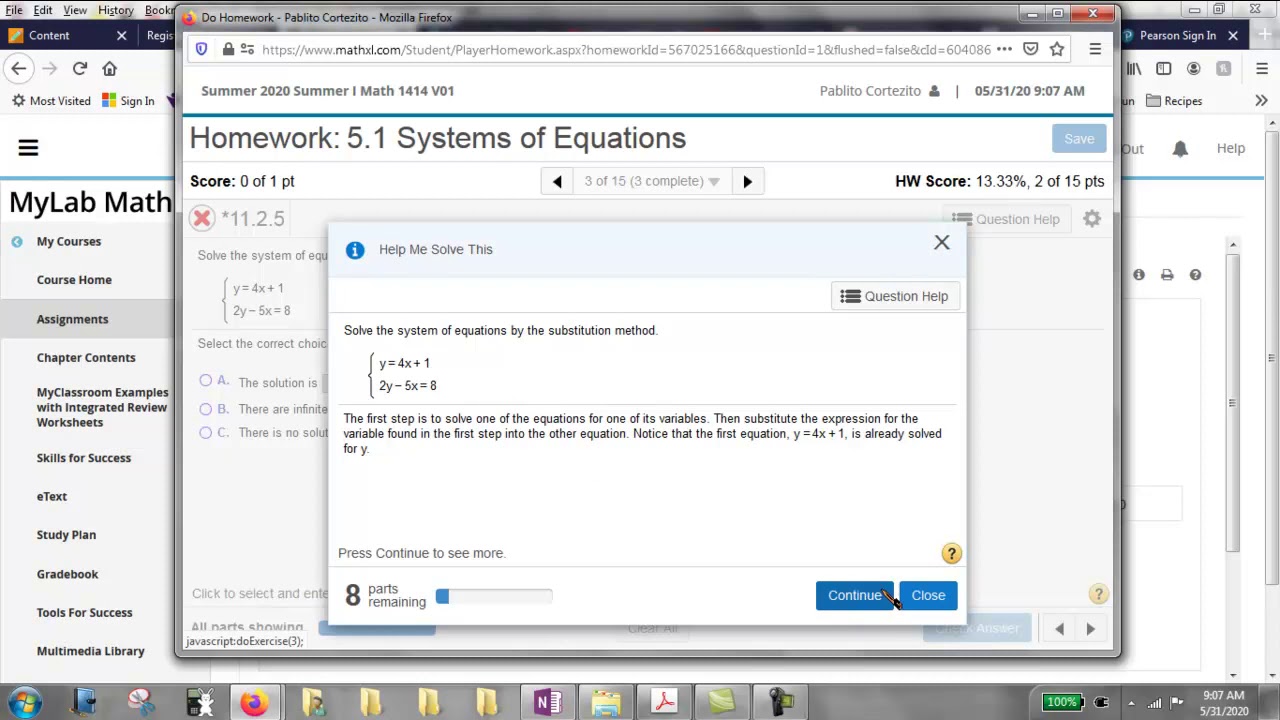Image resolution: width=1280 pixels, height=720 pixels.
Task: Open Adobe Acrobat from the taskbar
Action: click(x=664, y=702)
